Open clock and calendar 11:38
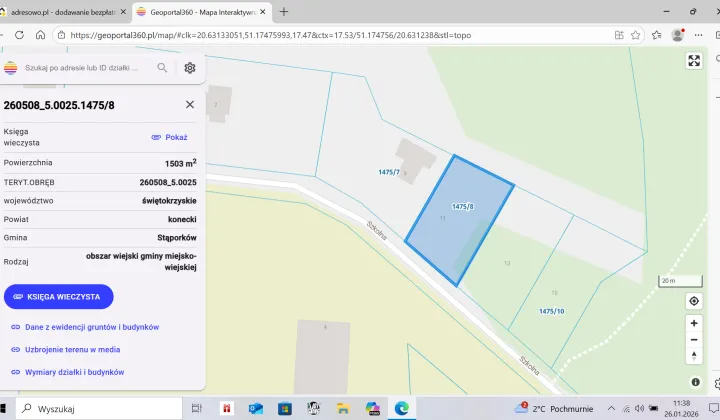The width and height of the screenshot is (720, 420). point(681,408)
